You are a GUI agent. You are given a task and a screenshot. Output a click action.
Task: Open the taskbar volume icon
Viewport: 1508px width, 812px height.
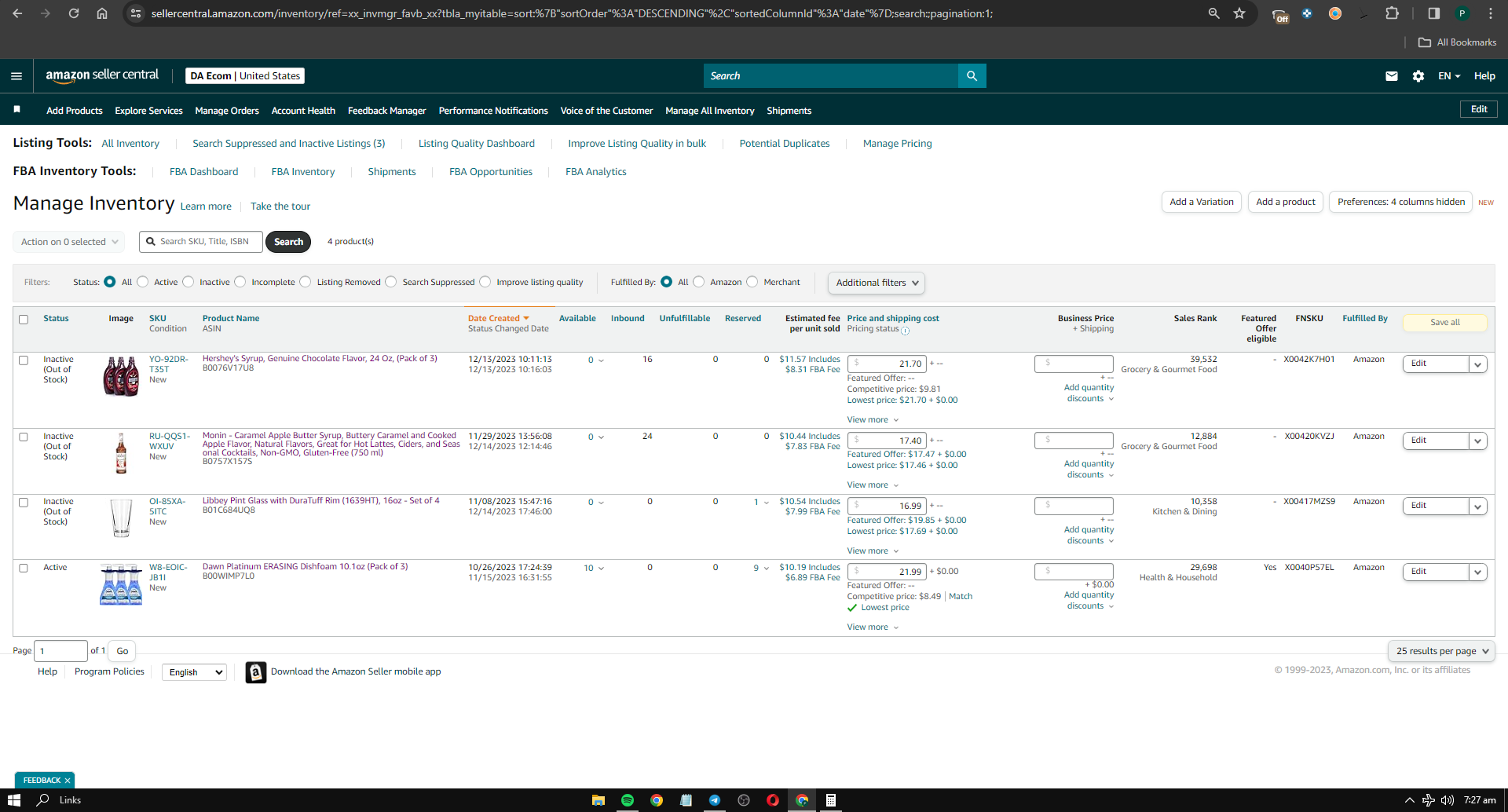[x=1447, y=800]
